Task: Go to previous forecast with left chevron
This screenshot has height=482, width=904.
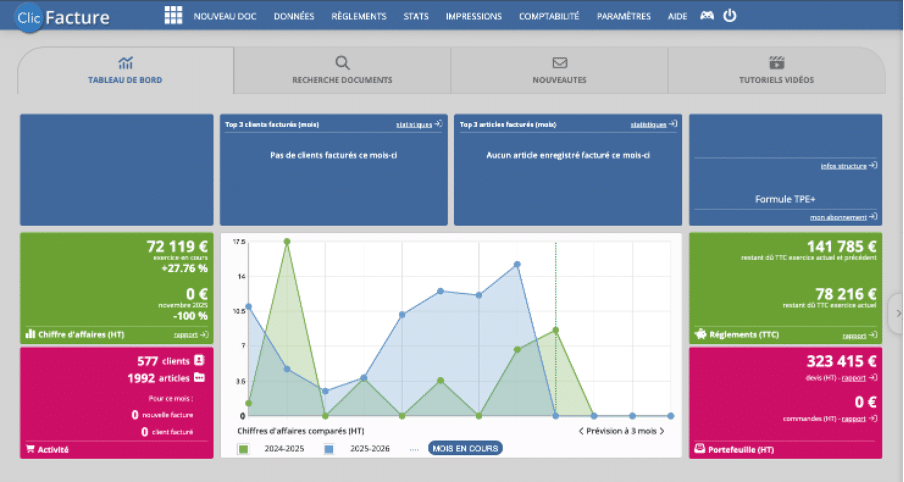Action: pos(581,431)
